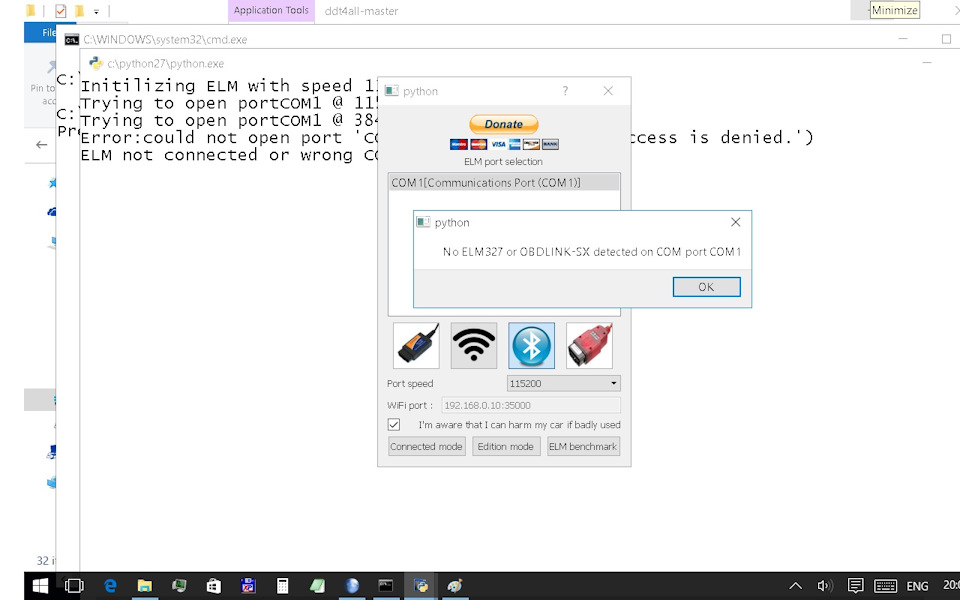960x600 pixels.
Task: Open the Quick Access toolbar dropdown arrow
Action: click(96, 12)
